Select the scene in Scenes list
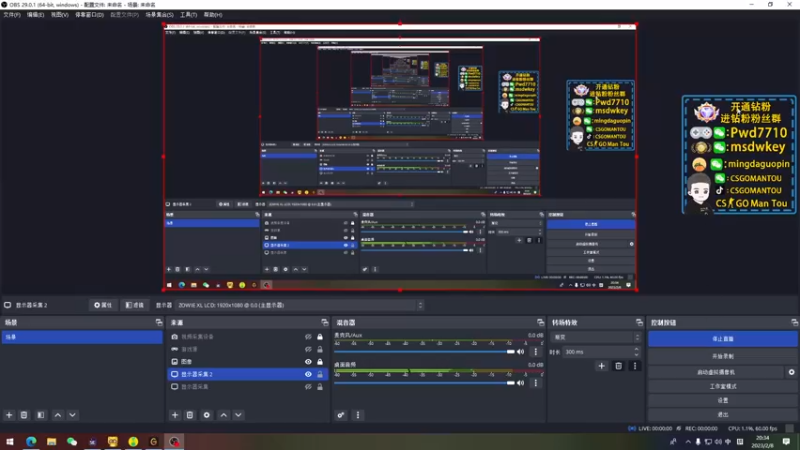Image resolution: width=800 pixels, height=450 pixels. coord(82,337)
